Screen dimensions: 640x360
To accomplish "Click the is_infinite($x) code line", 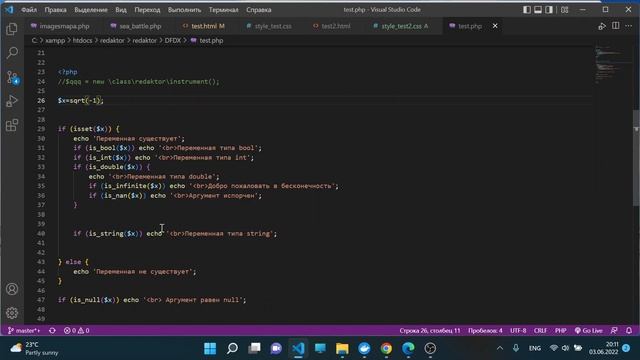I will tap(213, 186).
